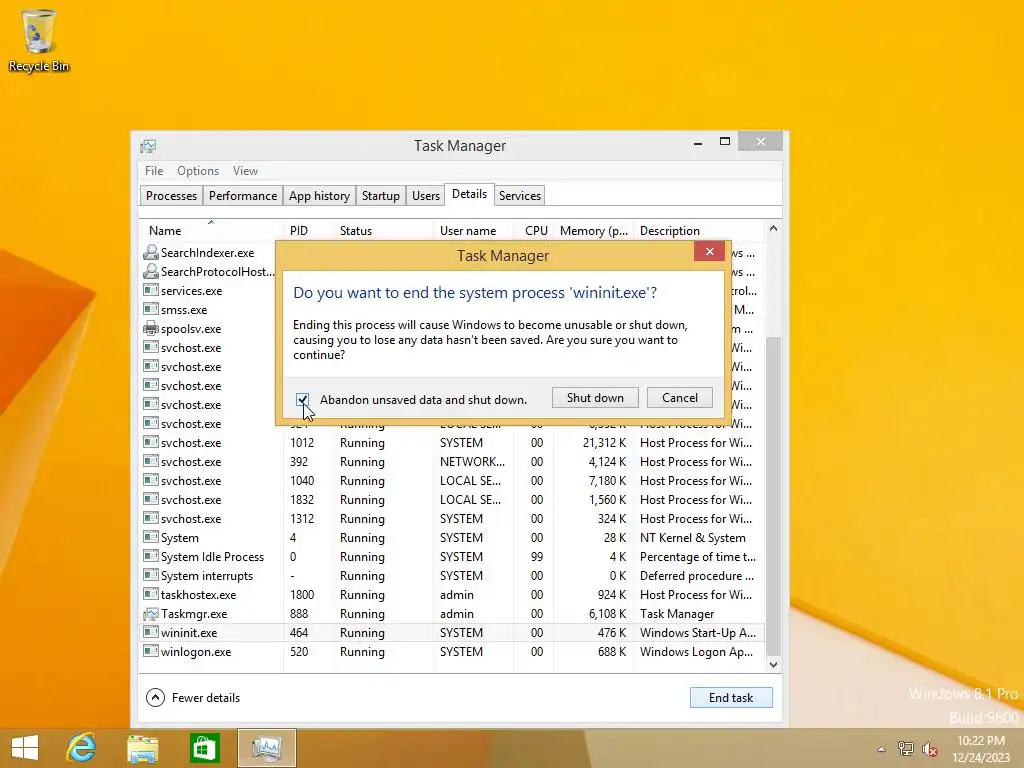This screenshot has width=1024, height=768.
Task: Click the scrollbar down arrow in Details list
Action: [773, 665]
